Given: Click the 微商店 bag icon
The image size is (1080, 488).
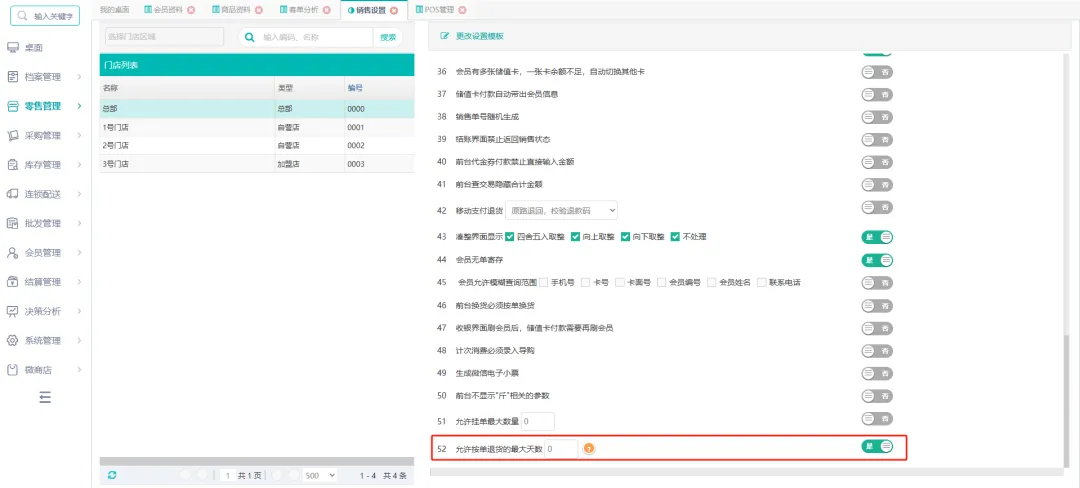Looking at the screenshot, I should [x=12, y=370].
